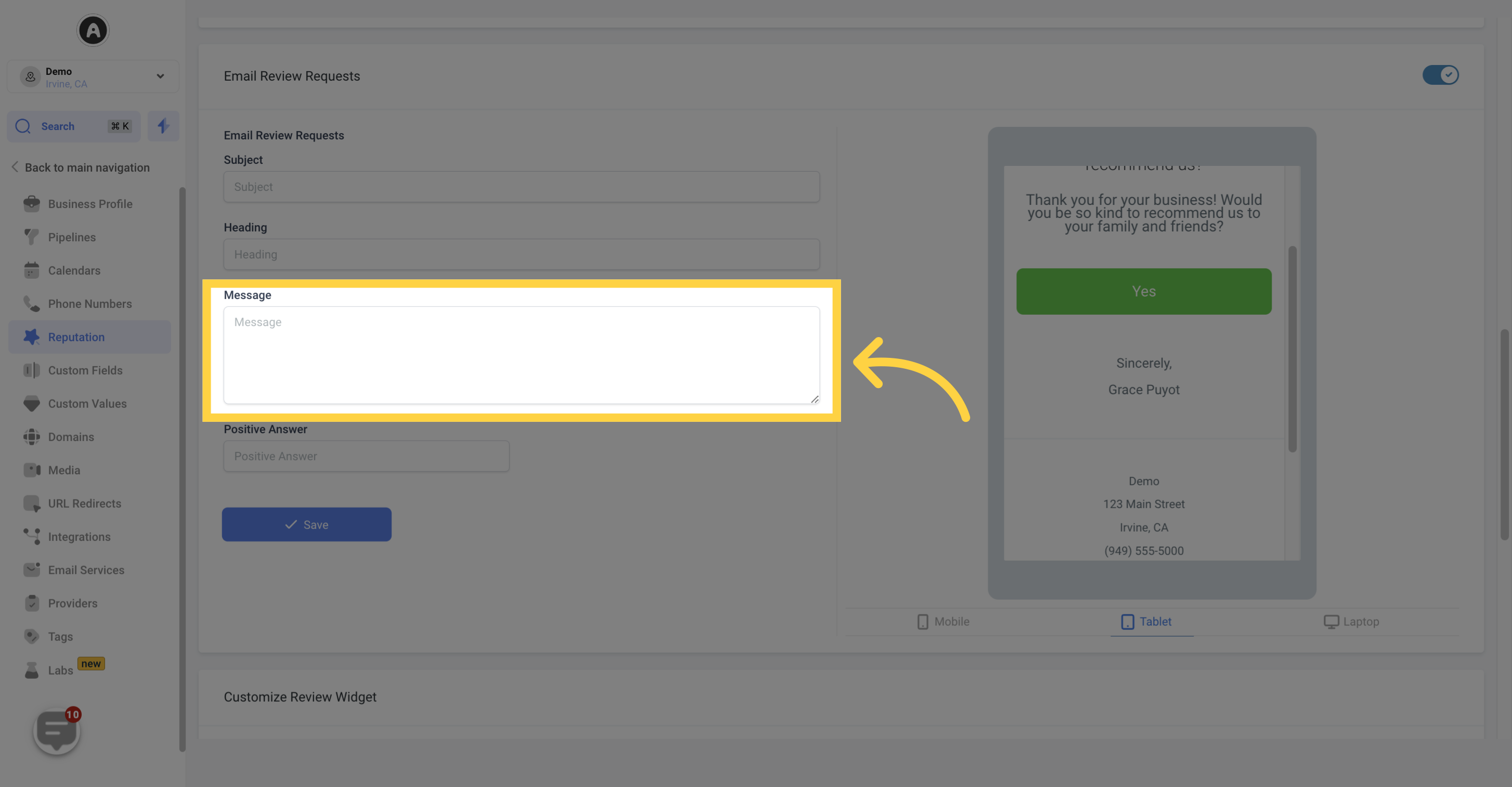
Task: Click the Subject input field
Action: (x=522, y=186)
